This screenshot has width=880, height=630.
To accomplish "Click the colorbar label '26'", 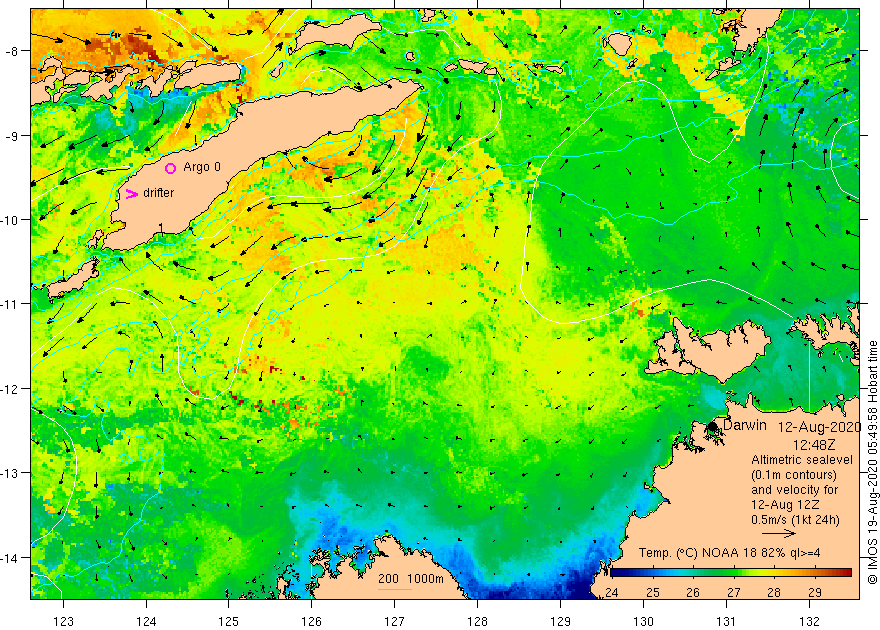I will (693, 592).
